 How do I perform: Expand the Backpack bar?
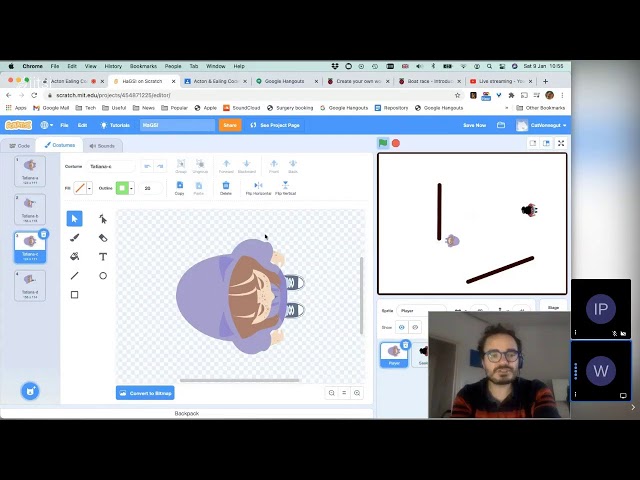click(187, 413)
